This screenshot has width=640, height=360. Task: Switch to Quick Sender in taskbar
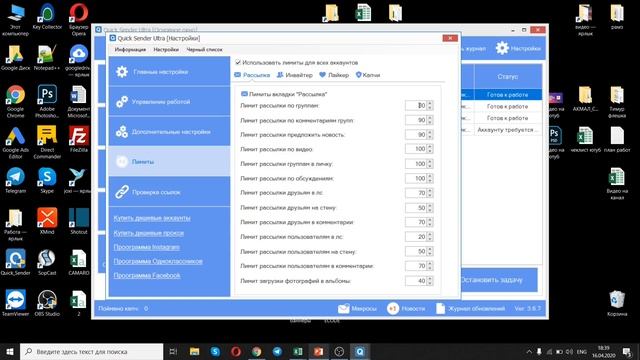(x=360, y=351)
